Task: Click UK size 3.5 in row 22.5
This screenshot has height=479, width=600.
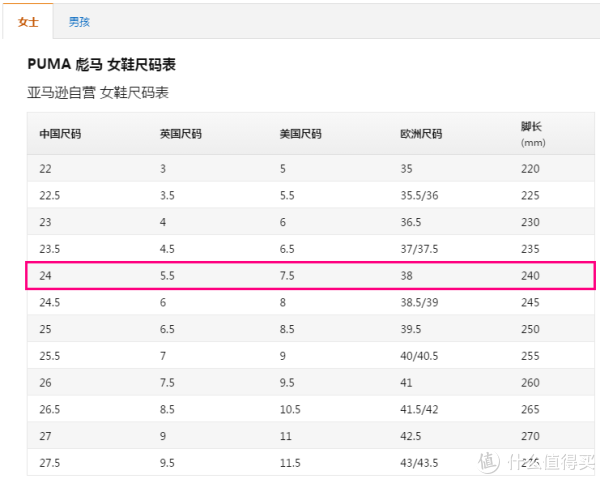Action: (167, 196)
